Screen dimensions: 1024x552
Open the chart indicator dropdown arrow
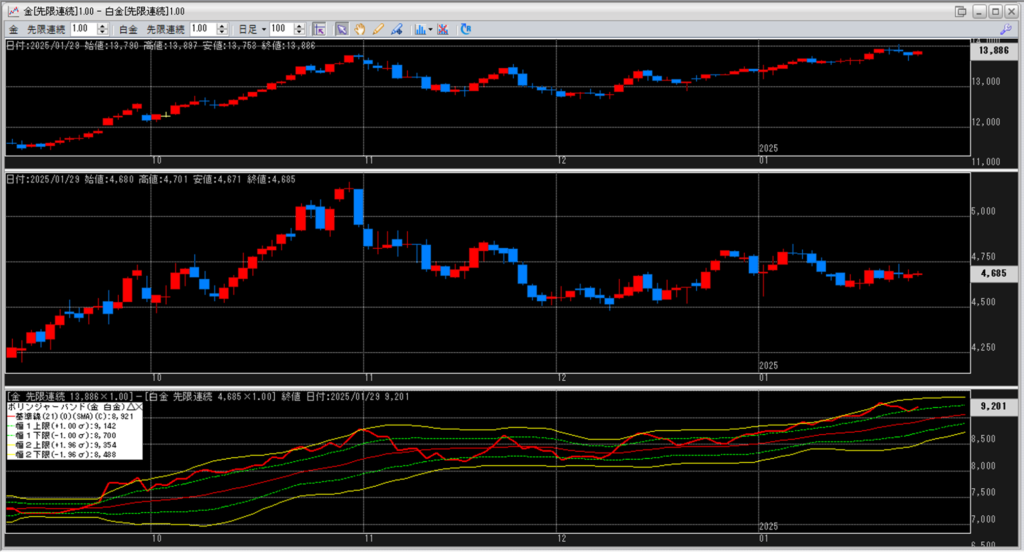point(430,29)
